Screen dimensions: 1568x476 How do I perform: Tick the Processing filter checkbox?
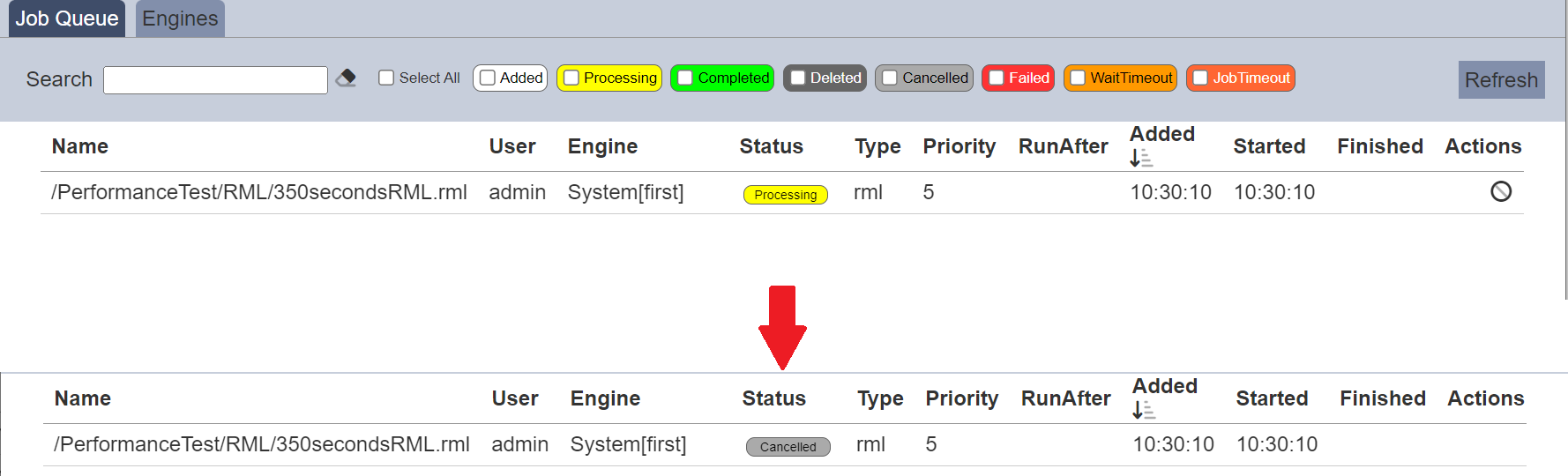571,78
